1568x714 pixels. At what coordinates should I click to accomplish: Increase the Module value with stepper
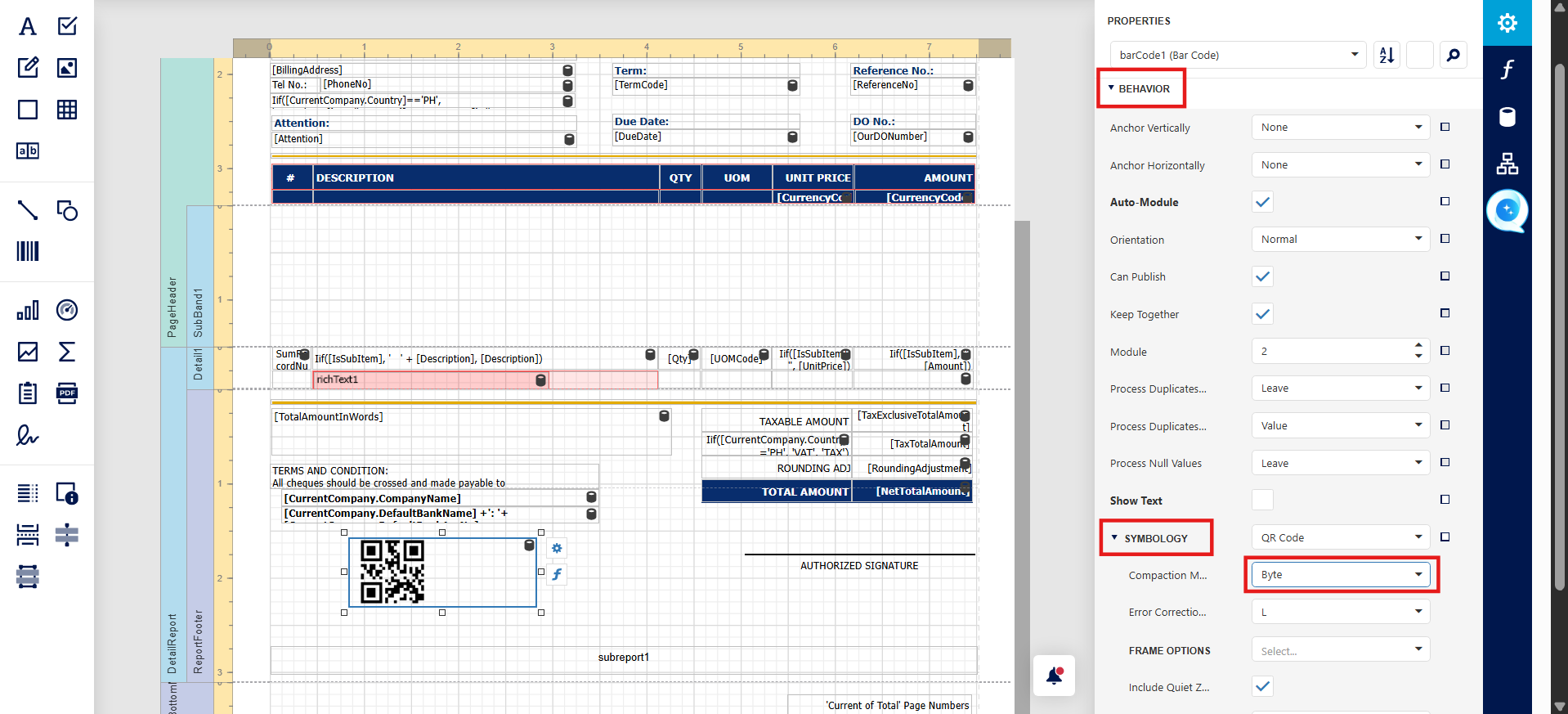(x=1418, y=346)
